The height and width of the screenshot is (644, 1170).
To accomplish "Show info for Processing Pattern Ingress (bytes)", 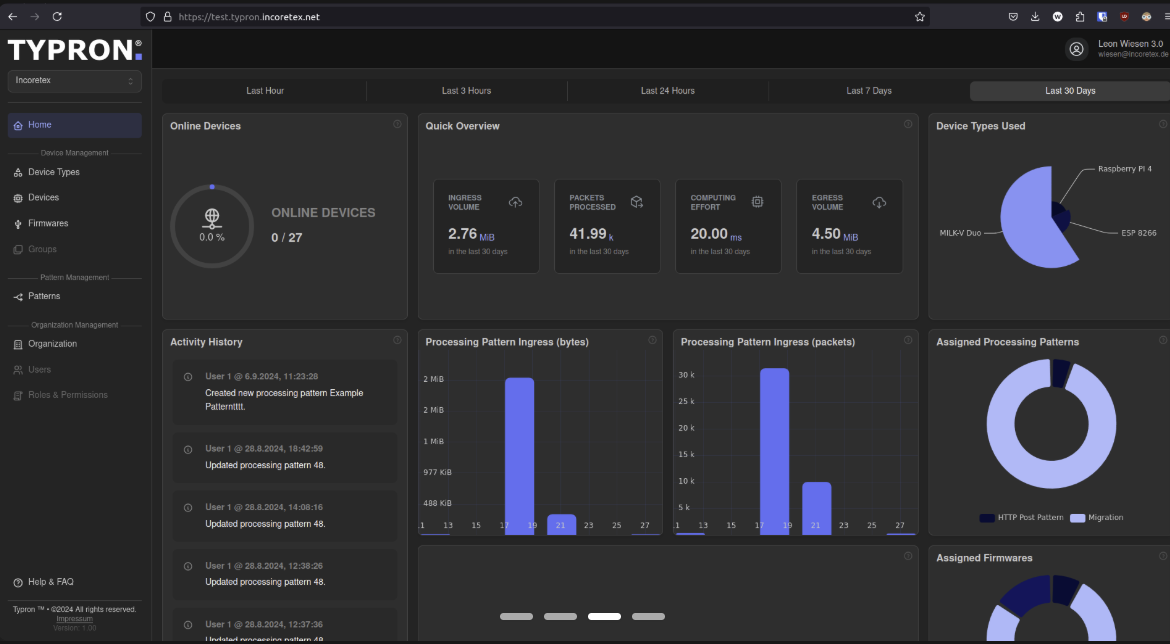I will 652,340.
